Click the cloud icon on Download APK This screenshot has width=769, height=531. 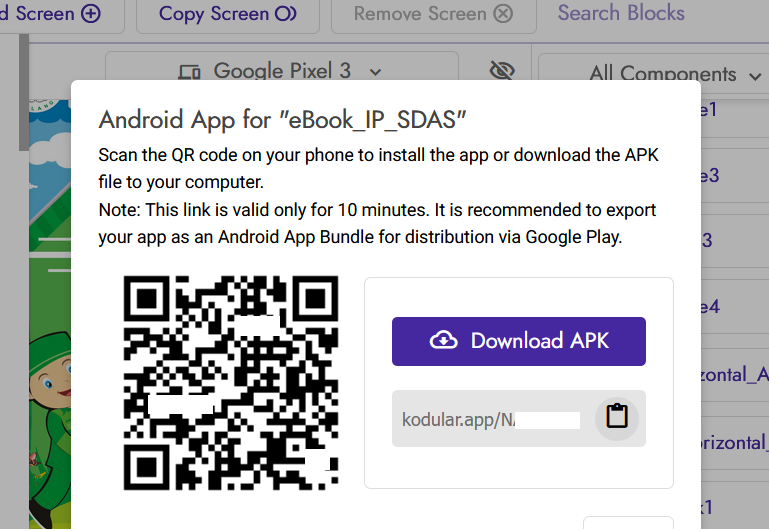pos(443,340)
